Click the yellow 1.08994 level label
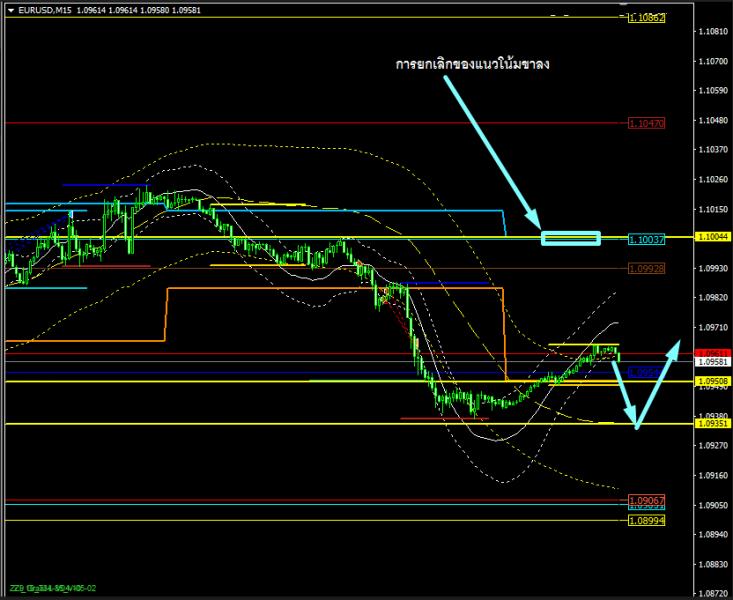 coord(647,520)
